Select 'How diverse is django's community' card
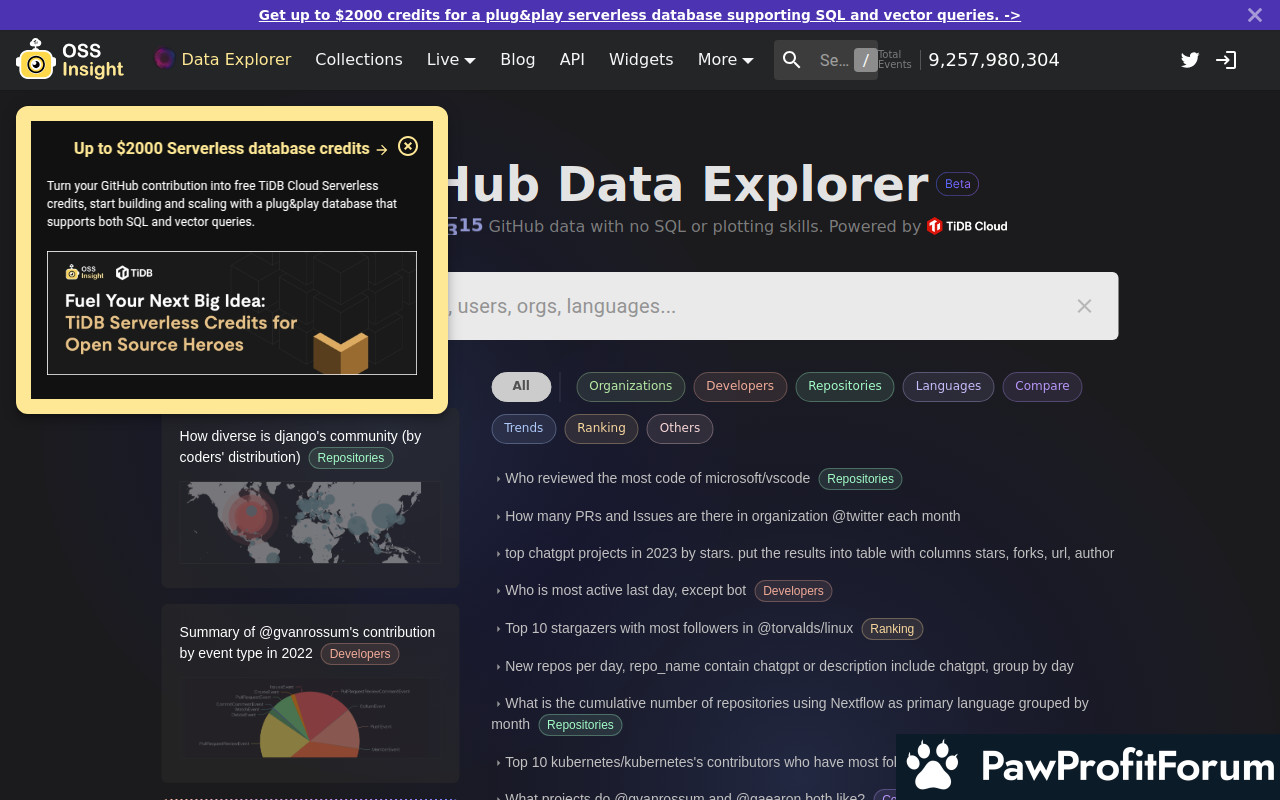 point(311,497)
